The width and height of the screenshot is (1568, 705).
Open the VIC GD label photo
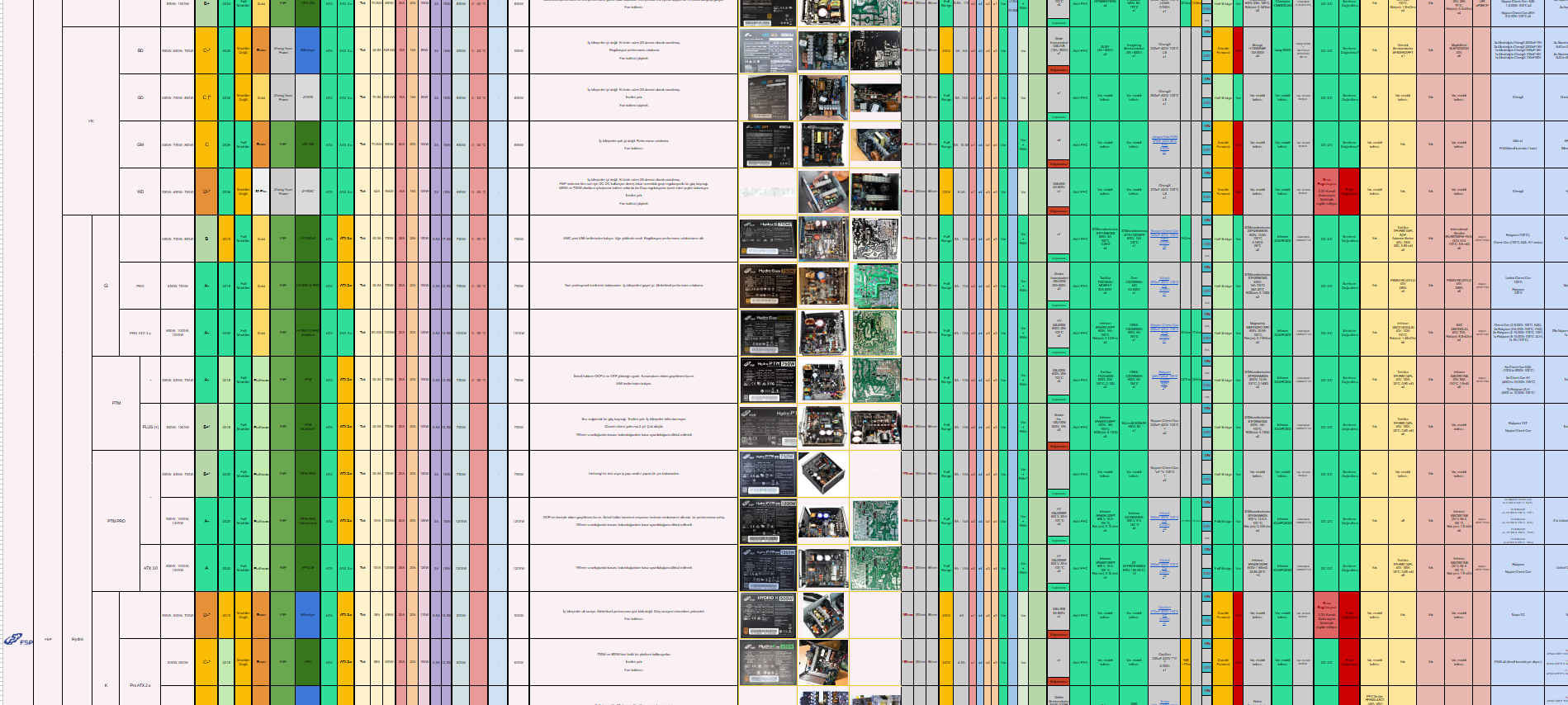pos(768,98)
